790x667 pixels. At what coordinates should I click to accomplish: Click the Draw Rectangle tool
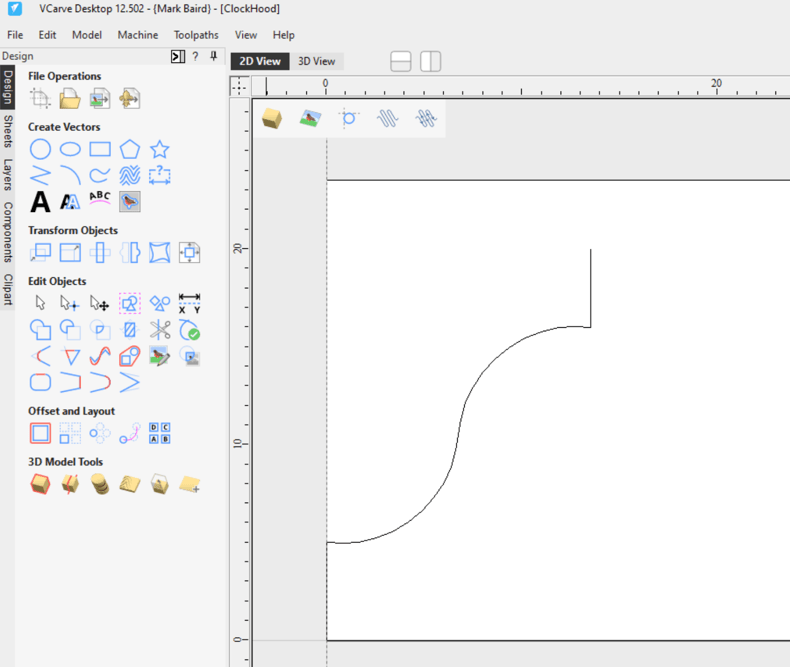tap(100, 150)
